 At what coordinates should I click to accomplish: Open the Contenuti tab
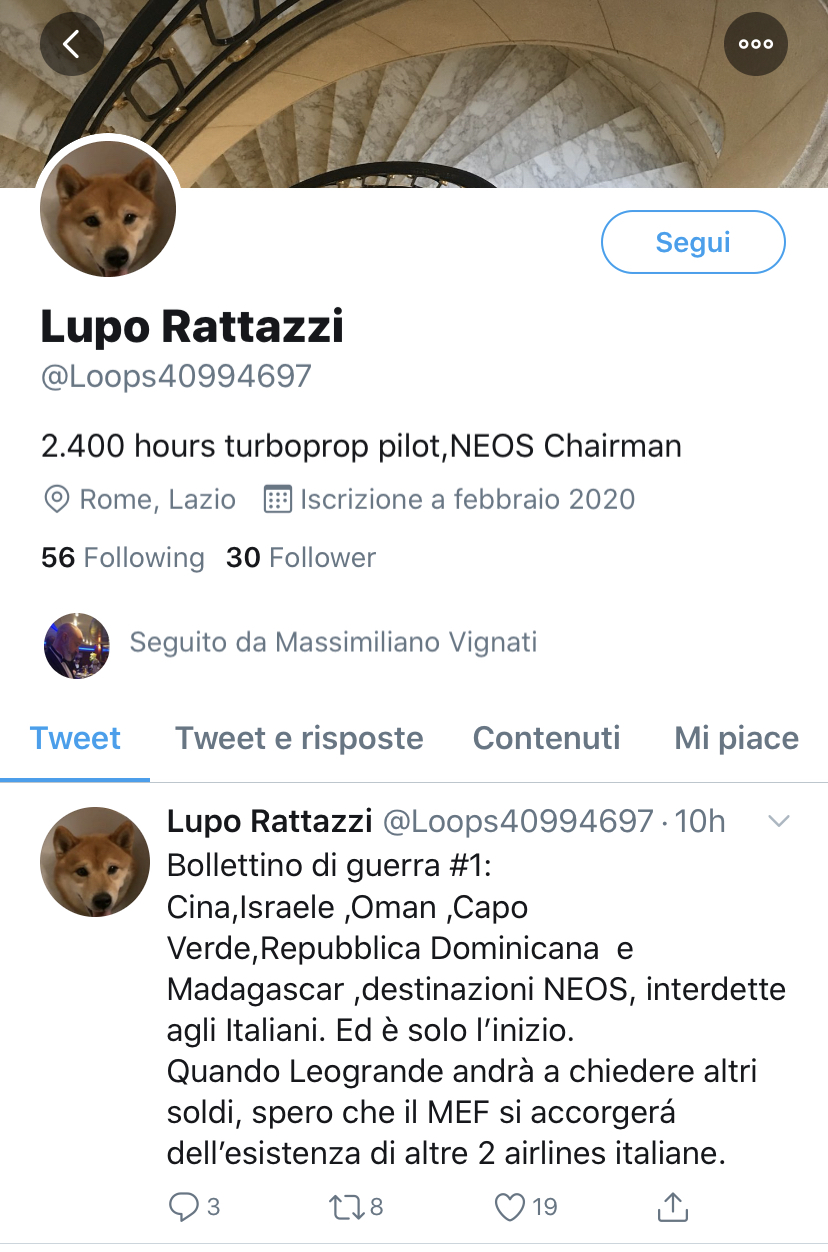tap(546, 739)
